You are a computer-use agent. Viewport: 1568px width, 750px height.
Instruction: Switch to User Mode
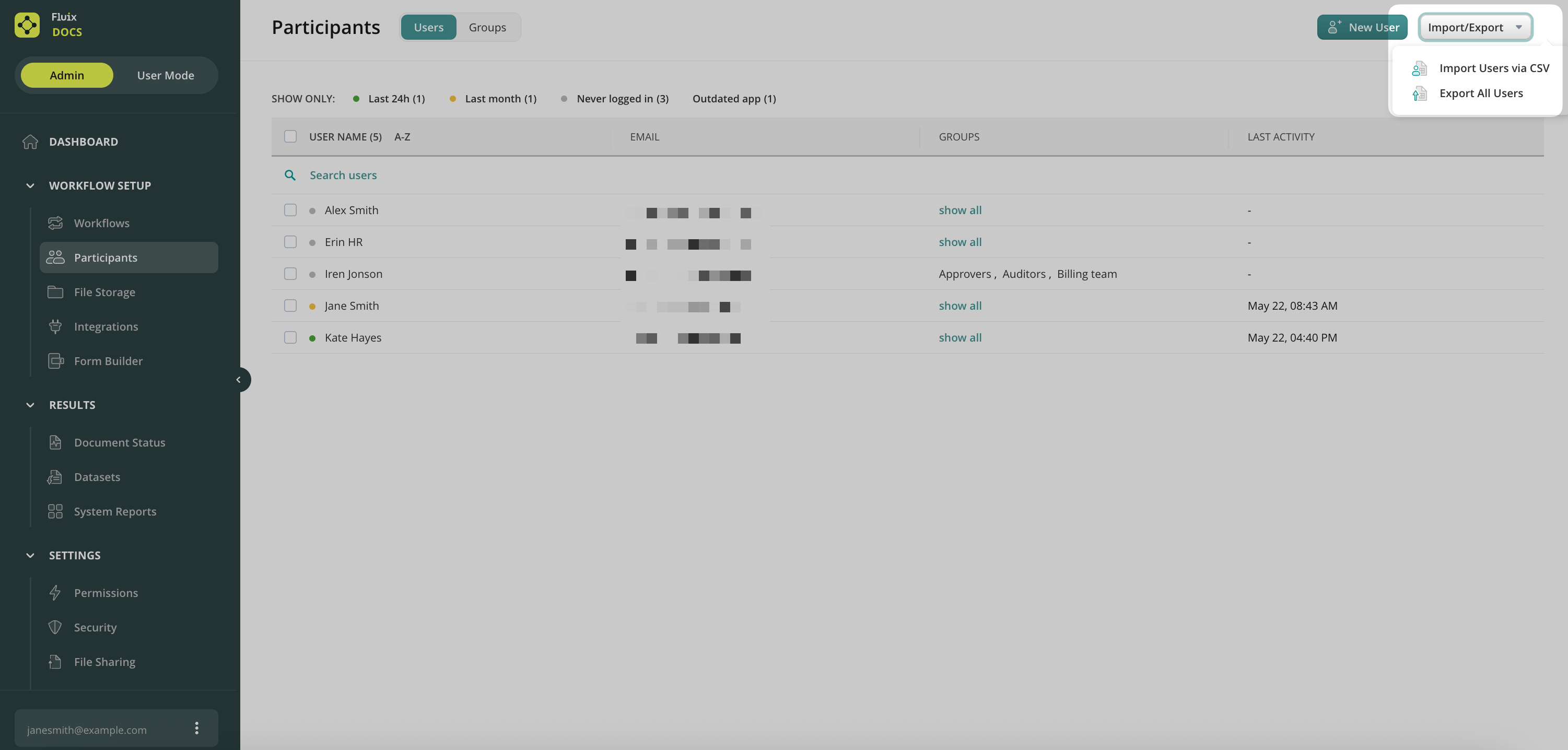pos(165,76)
